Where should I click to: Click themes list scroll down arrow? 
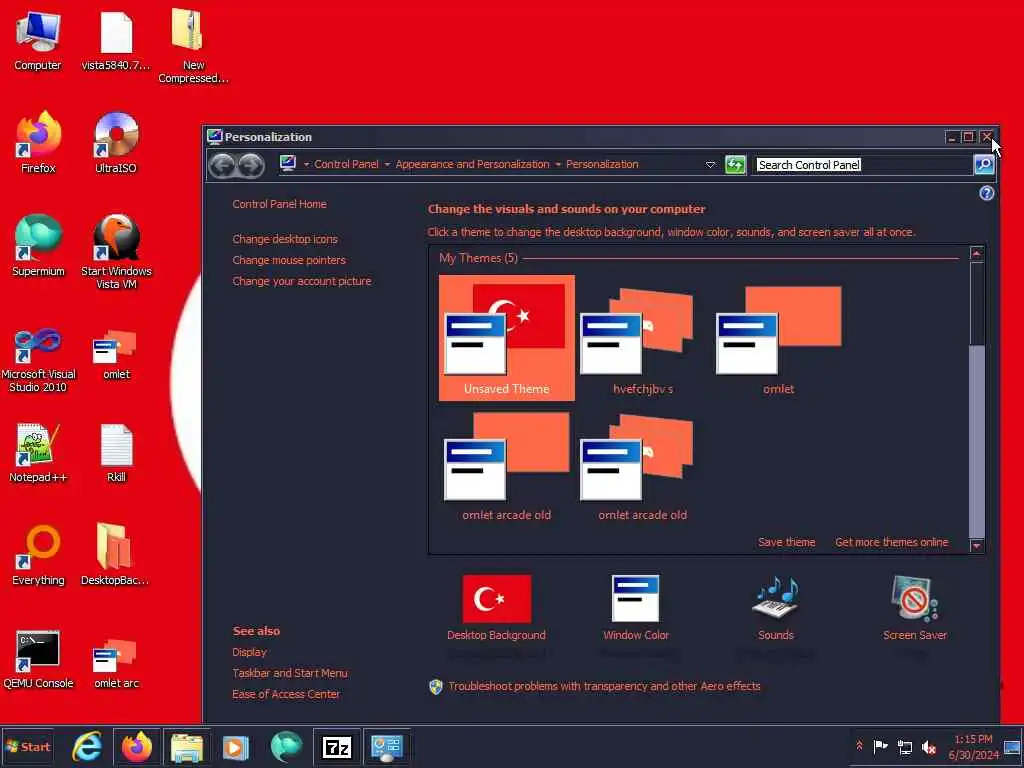point(976,546)
